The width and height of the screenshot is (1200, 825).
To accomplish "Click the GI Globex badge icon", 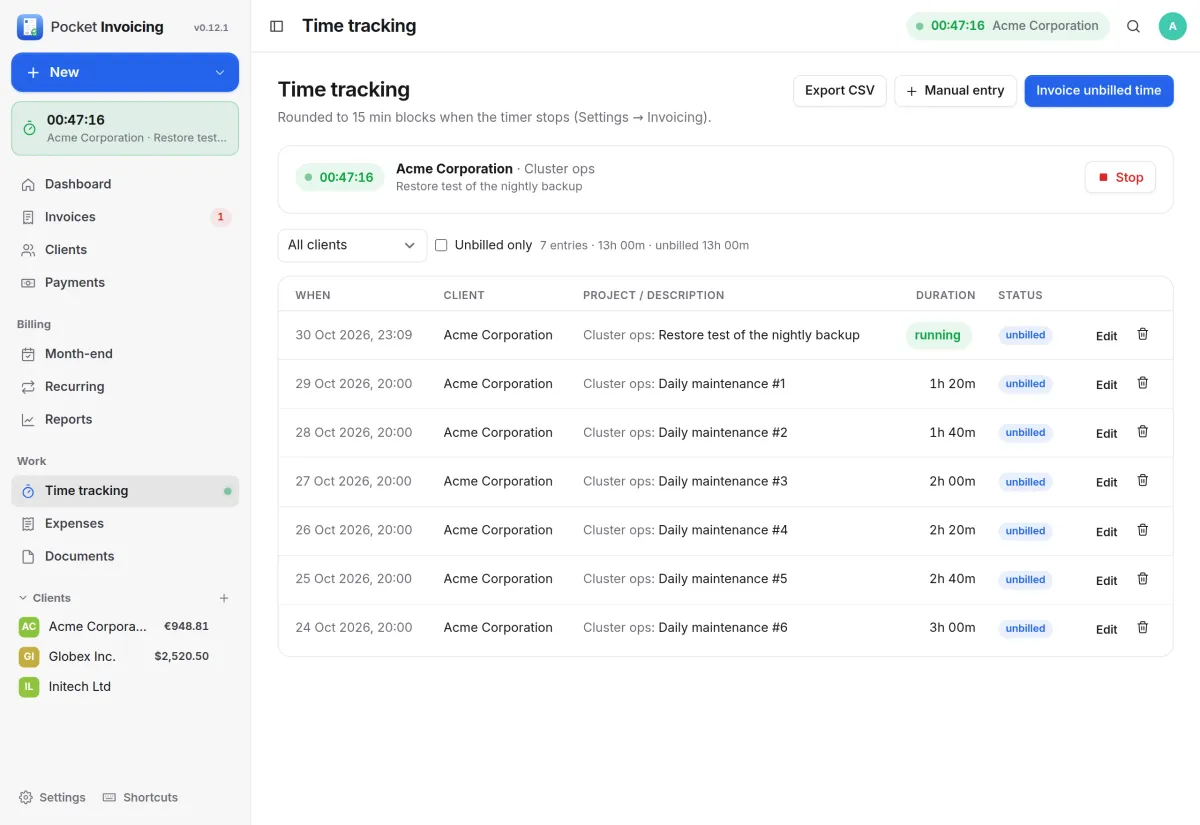I will click(29, 657).
